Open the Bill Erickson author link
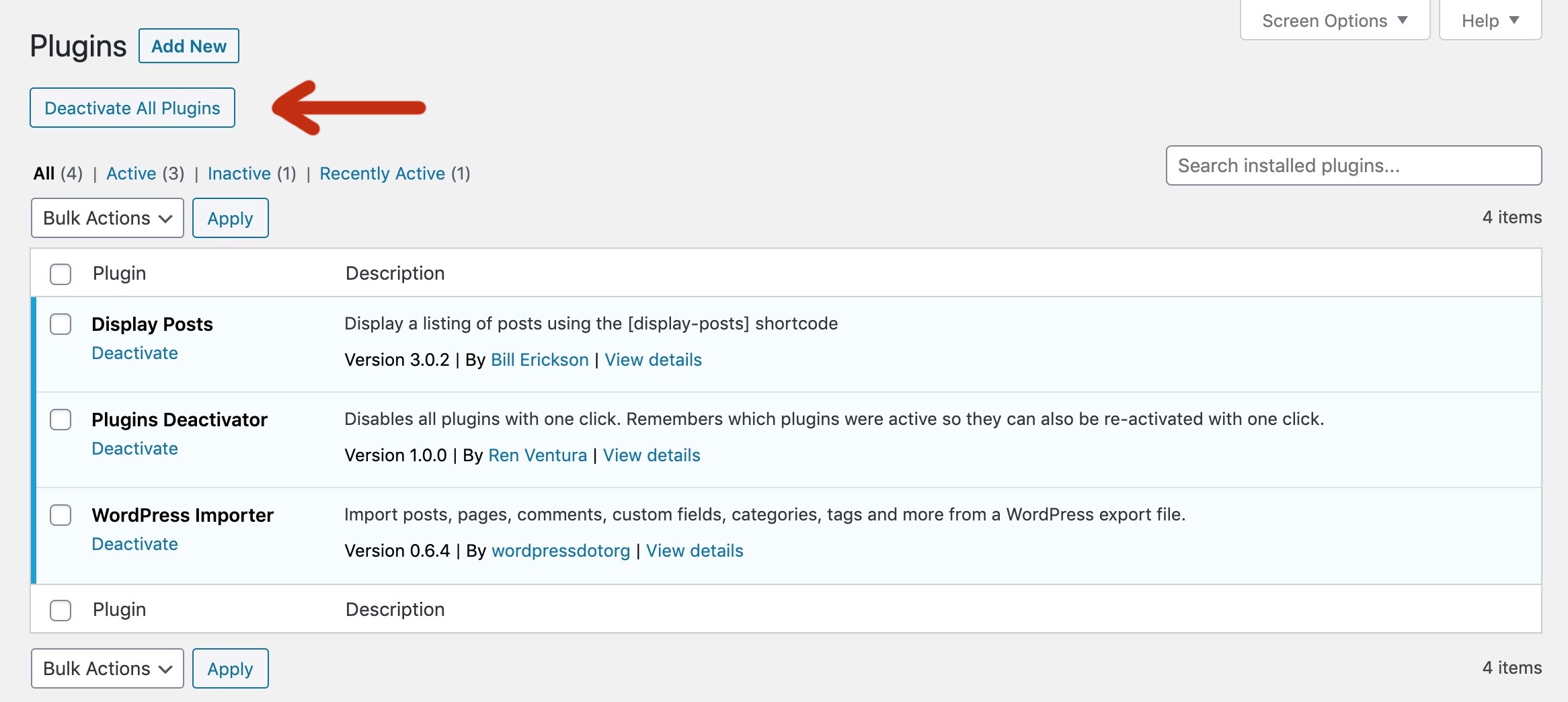The height and width of the screenshot is (702, 1568). click(x=539, y=360)
